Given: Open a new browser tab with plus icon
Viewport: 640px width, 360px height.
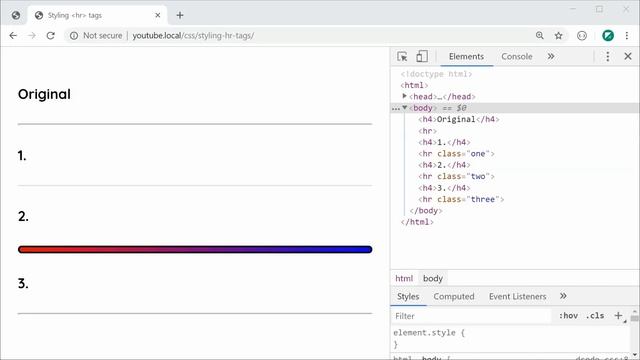Looking at the screenshot, I should click(x=180, y=16).
